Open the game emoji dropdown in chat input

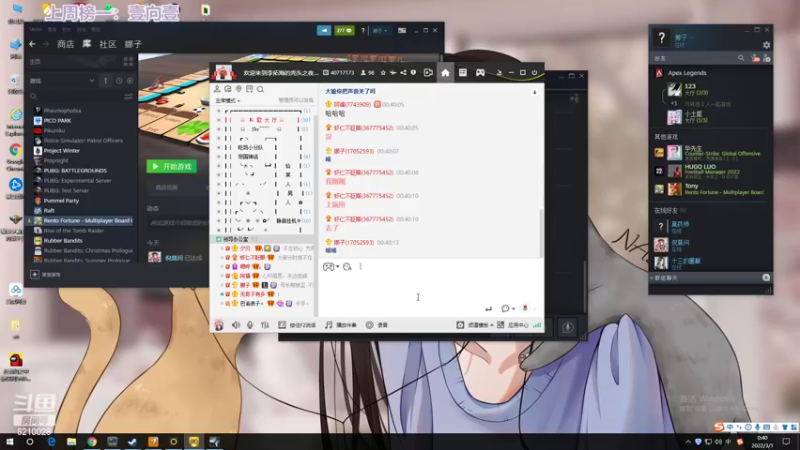(331, 267)
